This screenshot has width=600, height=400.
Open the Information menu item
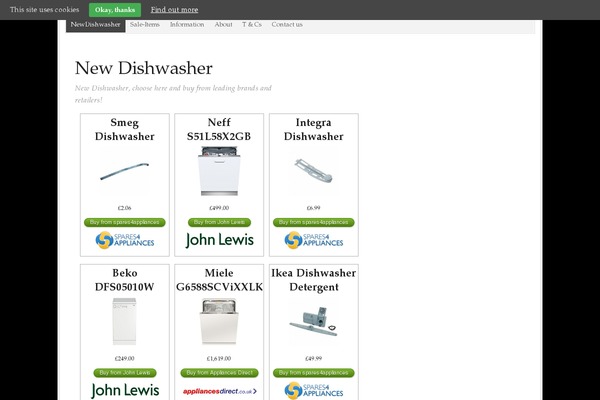tap(187, 24)
